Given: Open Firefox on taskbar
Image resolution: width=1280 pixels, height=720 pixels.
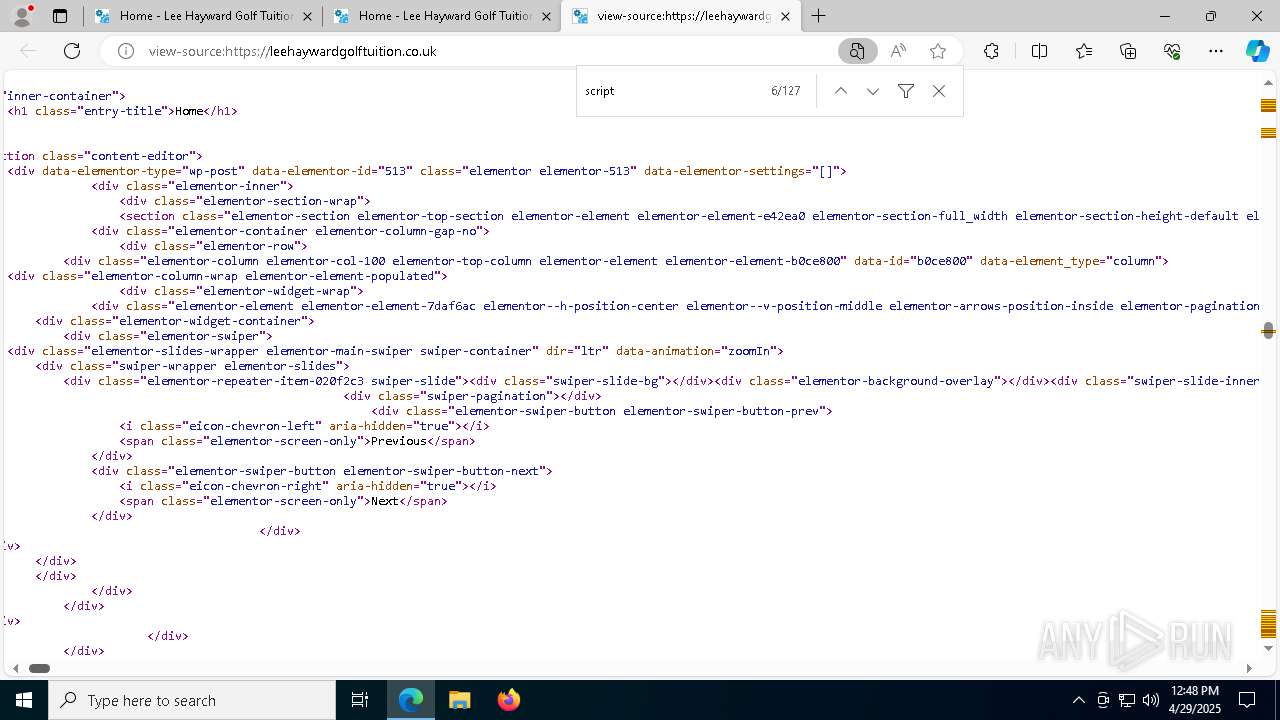Looking at the screenshot, I should [508, 700].
